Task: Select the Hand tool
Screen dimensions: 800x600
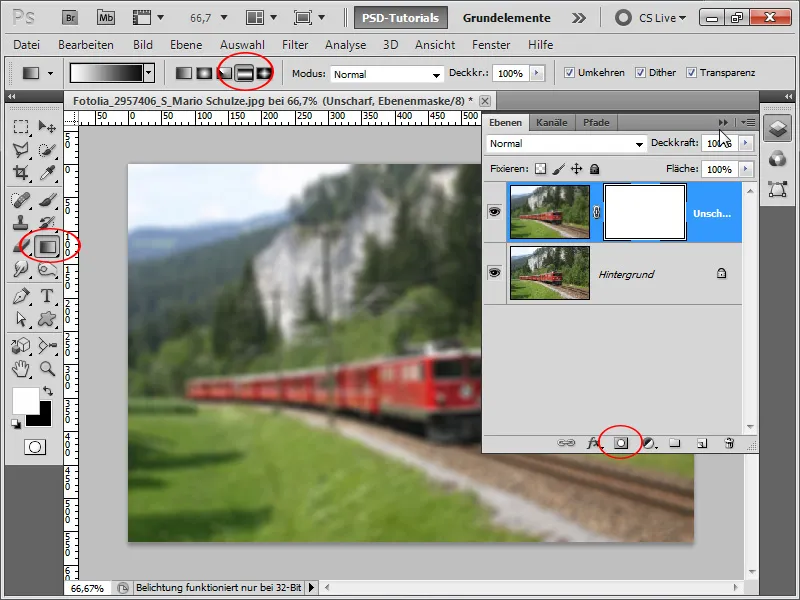Action: tap(21, 369)
